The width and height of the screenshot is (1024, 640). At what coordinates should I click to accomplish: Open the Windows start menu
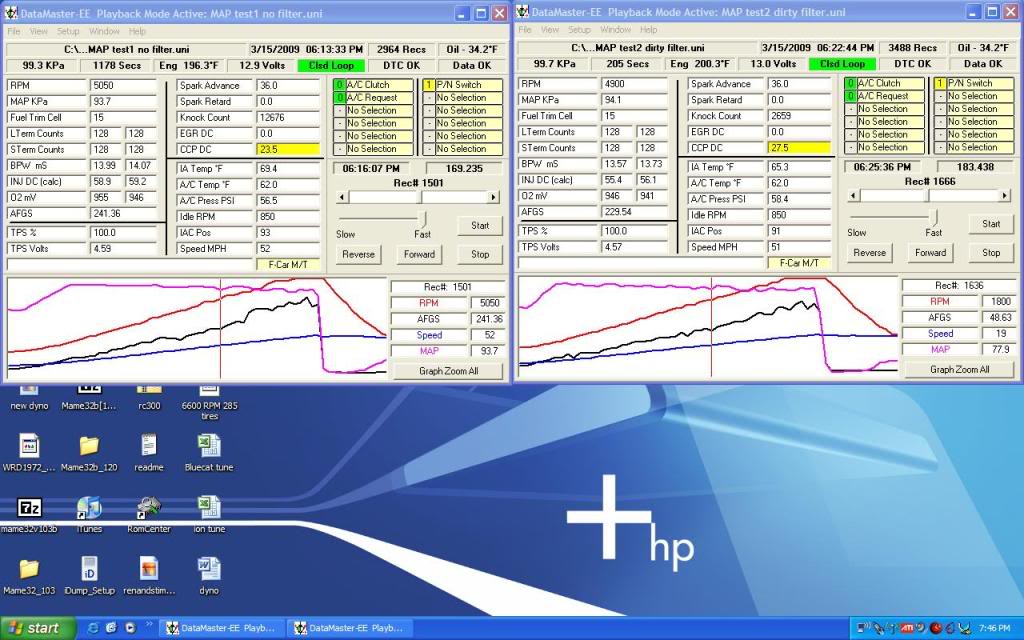(38, 628)
